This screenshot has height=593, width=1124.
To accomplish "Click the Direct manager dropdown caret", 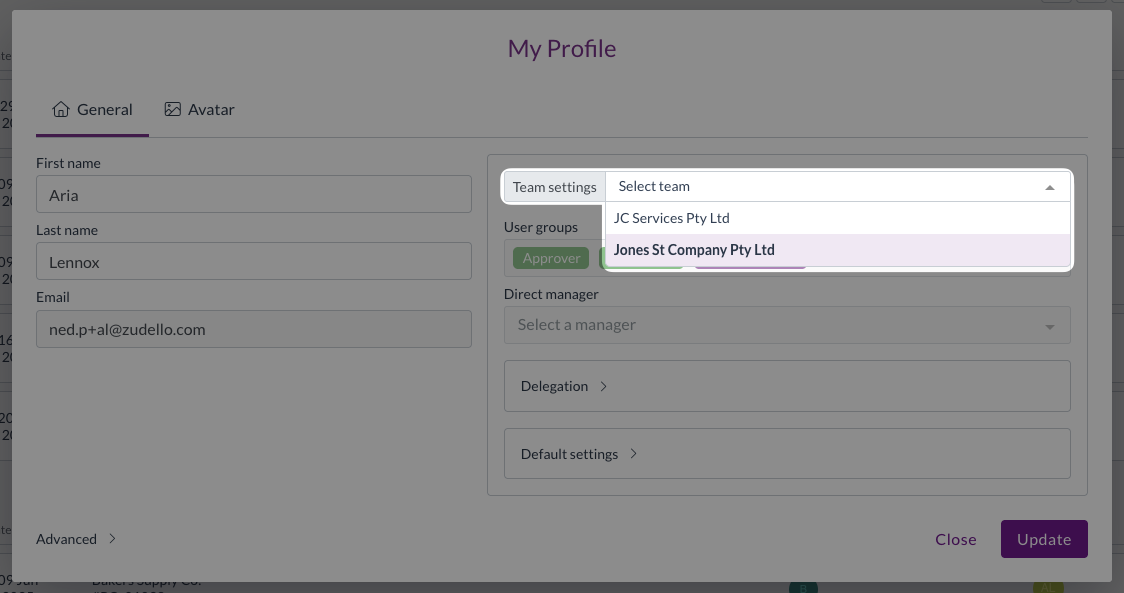I will point(1049,326).
